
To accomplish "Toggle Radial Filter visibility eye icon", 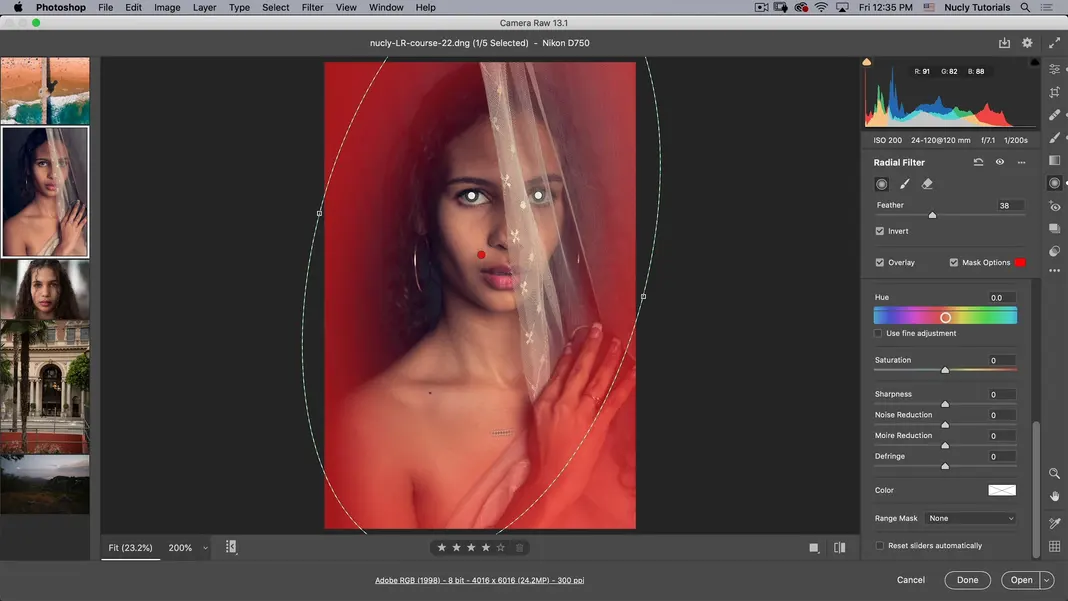I will pyautogui.click(x=999, y=162).
